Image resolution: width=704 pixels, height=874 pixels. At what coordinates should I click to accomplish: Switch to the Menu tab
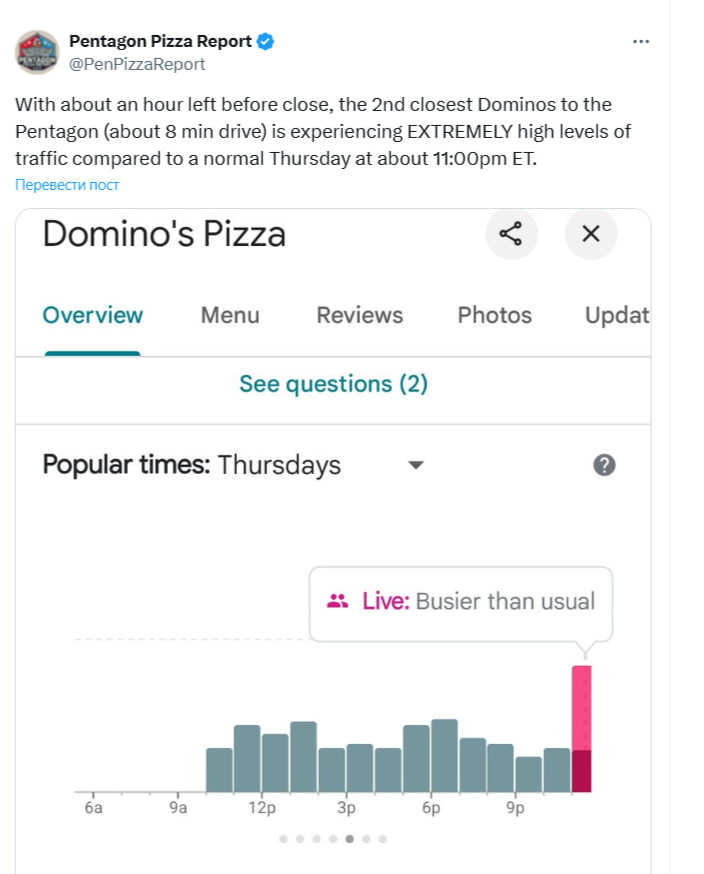point(230,316)
